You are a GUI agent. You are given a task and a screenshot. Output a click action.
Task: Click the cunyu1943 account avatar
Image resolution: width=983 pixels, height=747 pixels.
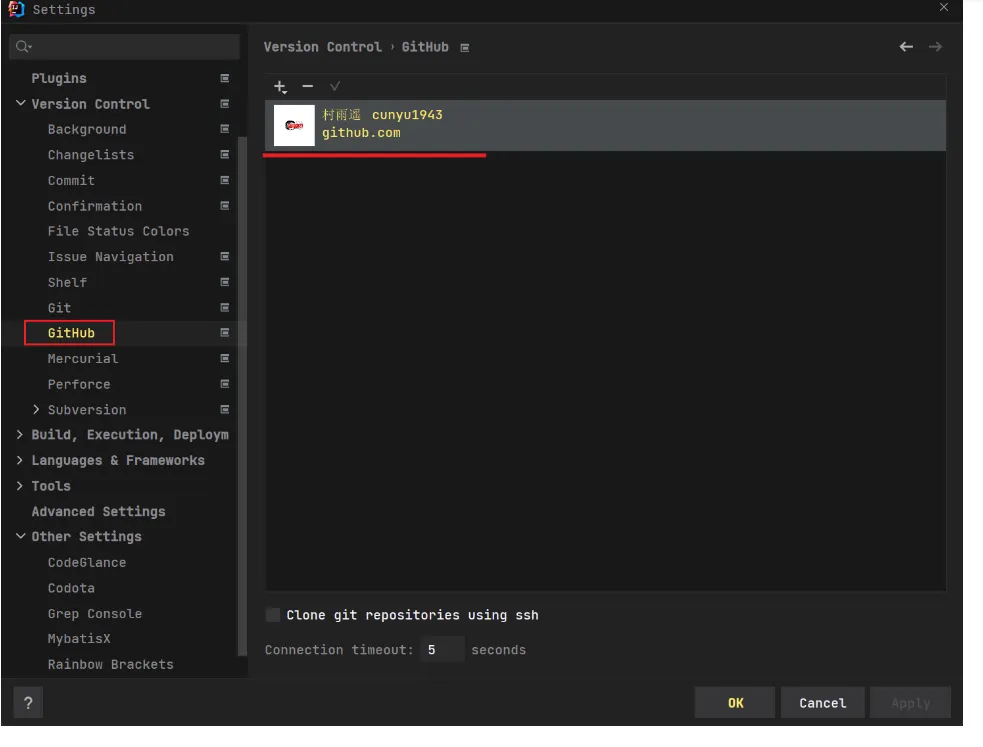click(x=294, y=125)
